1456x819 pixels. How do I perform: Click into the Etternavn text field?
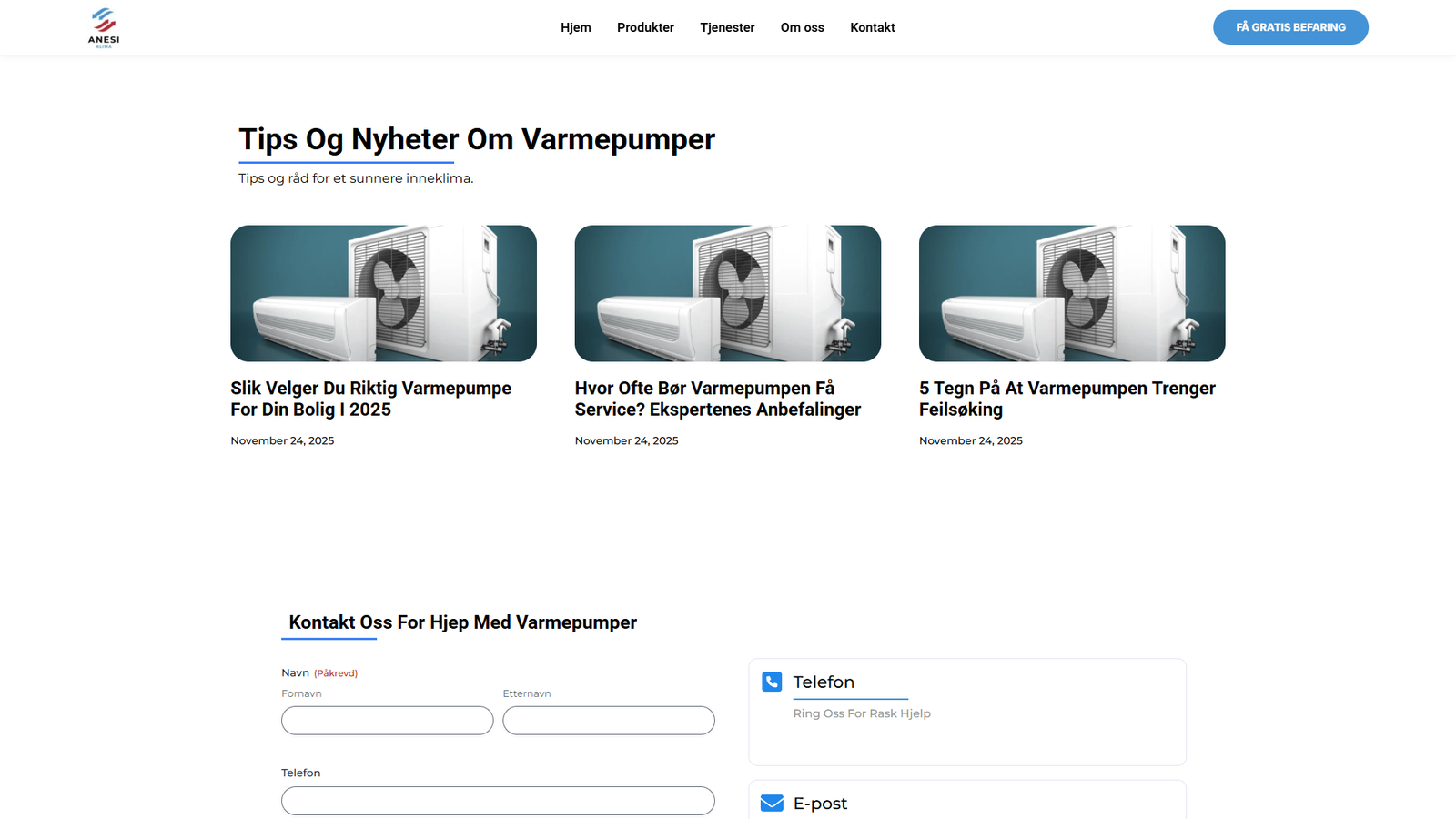[608, 721]
